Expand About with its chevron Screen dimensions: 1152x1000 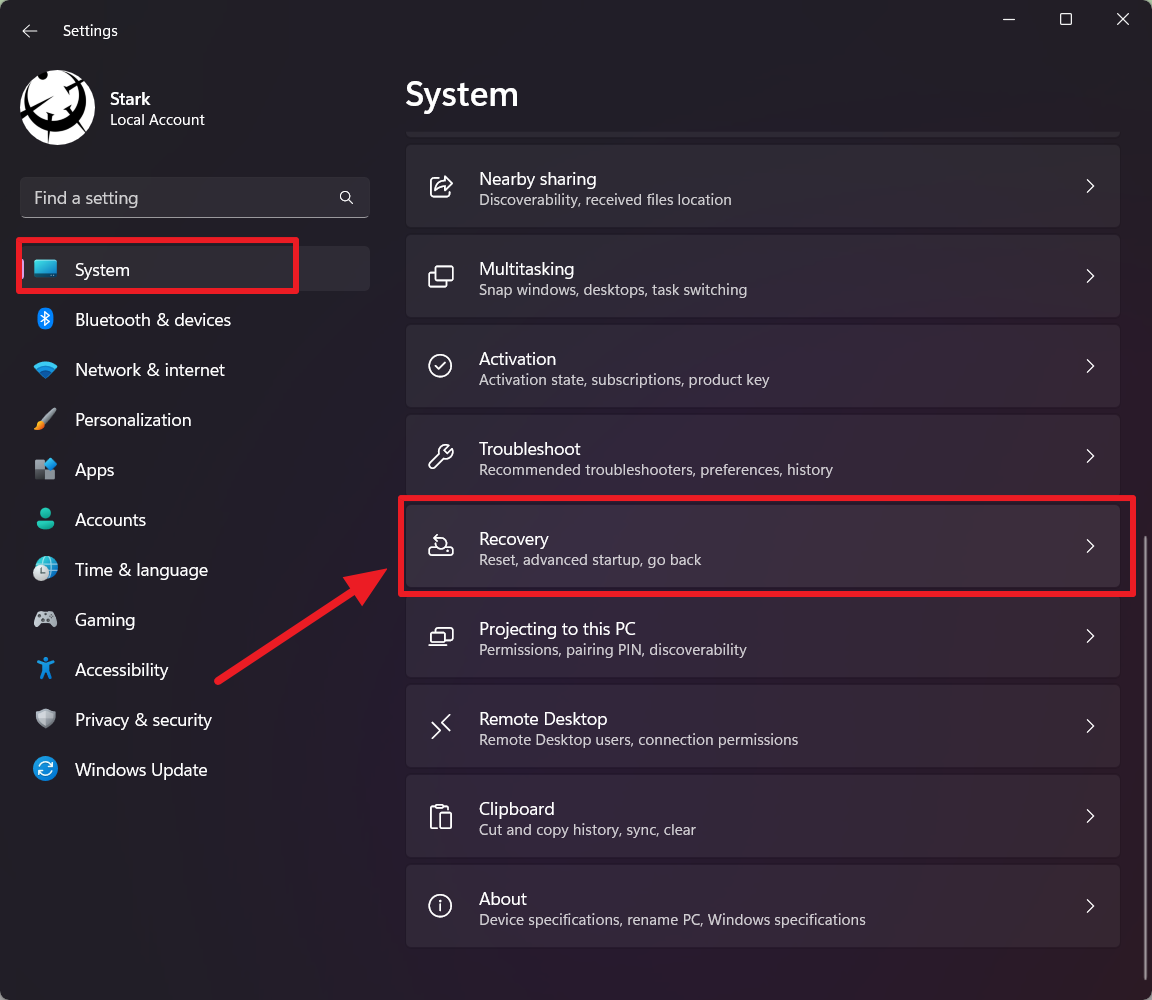coord(1090,906)
